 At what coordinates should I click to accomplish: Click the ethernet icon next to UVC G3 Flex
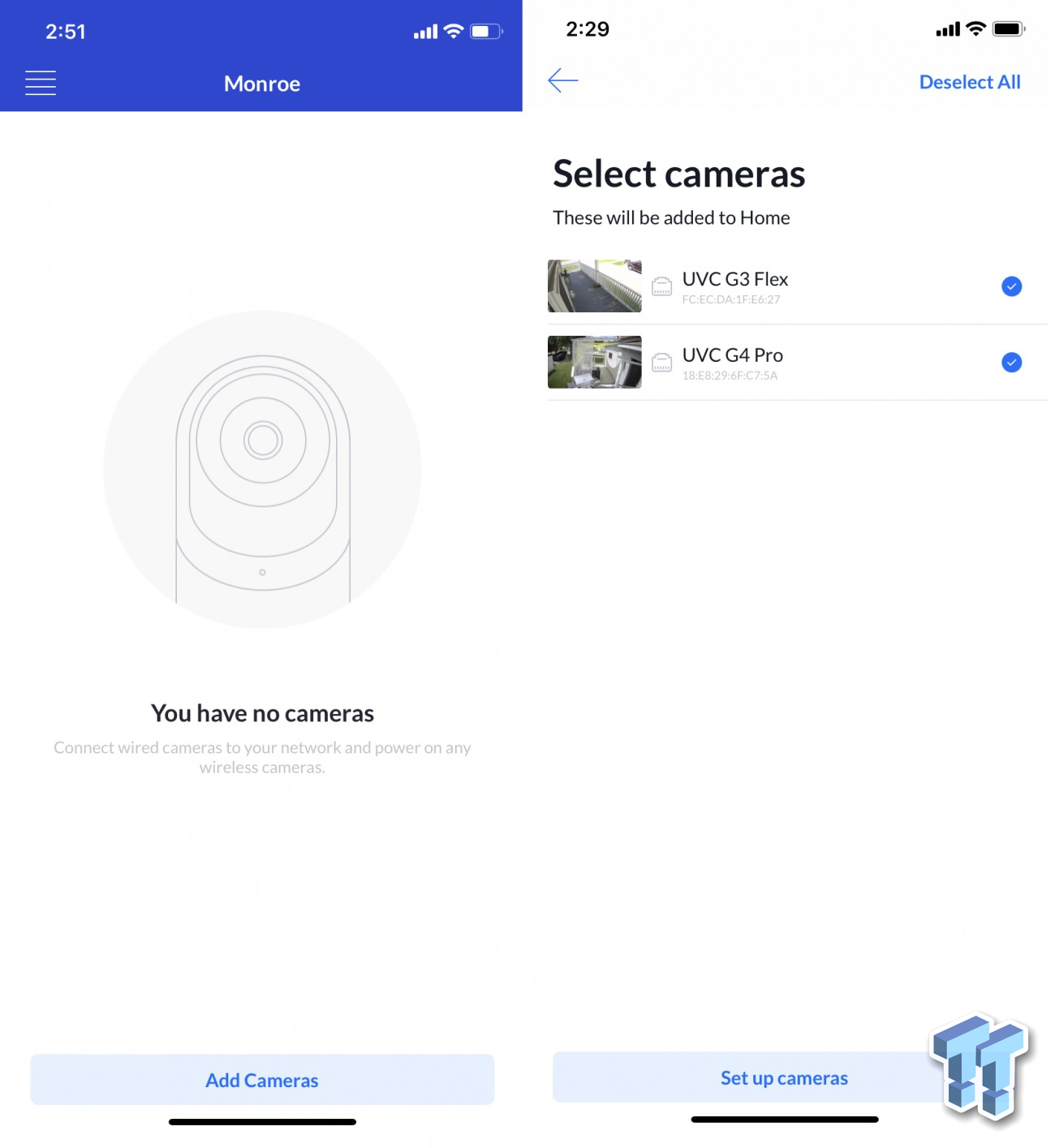[661, 286]
